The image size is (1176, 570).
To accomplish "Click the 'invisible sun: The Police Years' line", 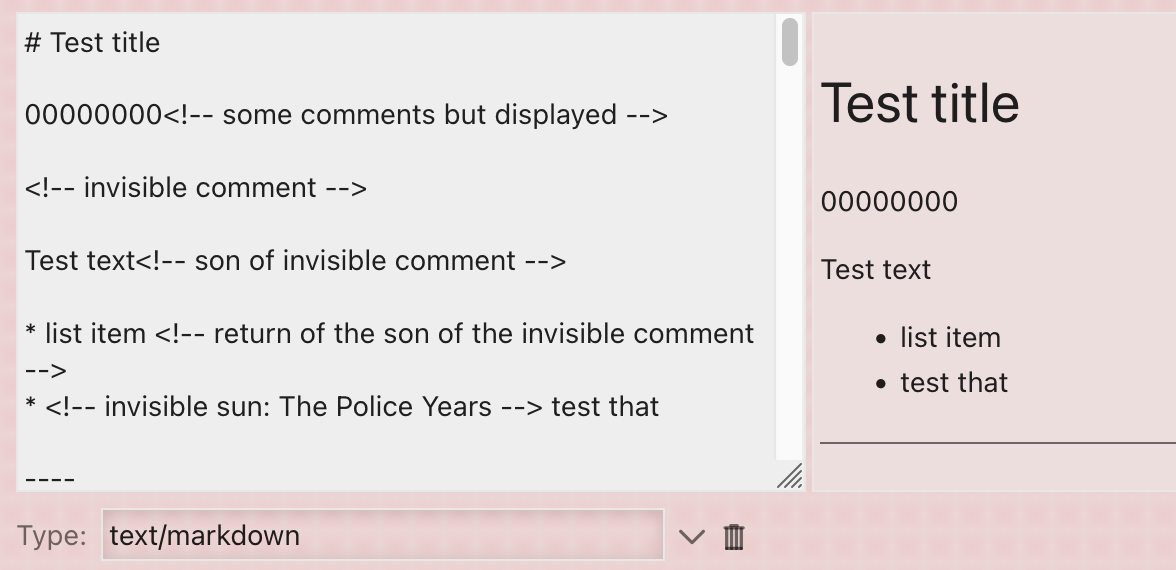I will 342,406.
